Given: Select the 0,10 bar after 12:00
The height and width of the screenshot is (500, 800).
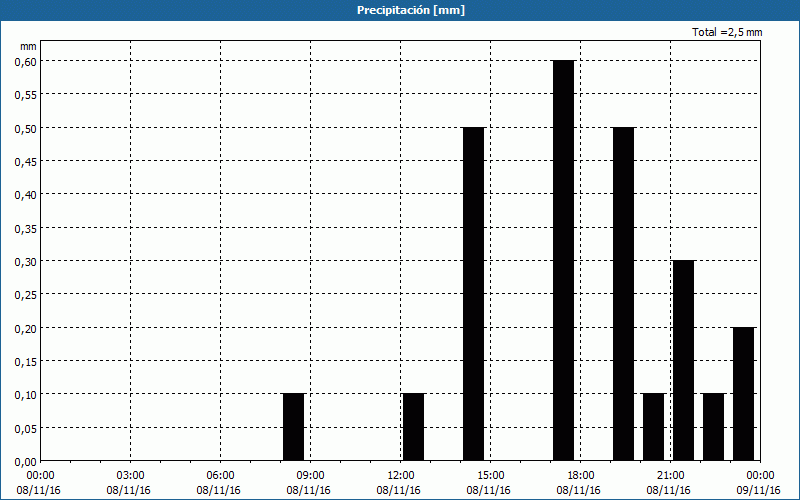Looking at the screenshot, I should click(414, 427).
